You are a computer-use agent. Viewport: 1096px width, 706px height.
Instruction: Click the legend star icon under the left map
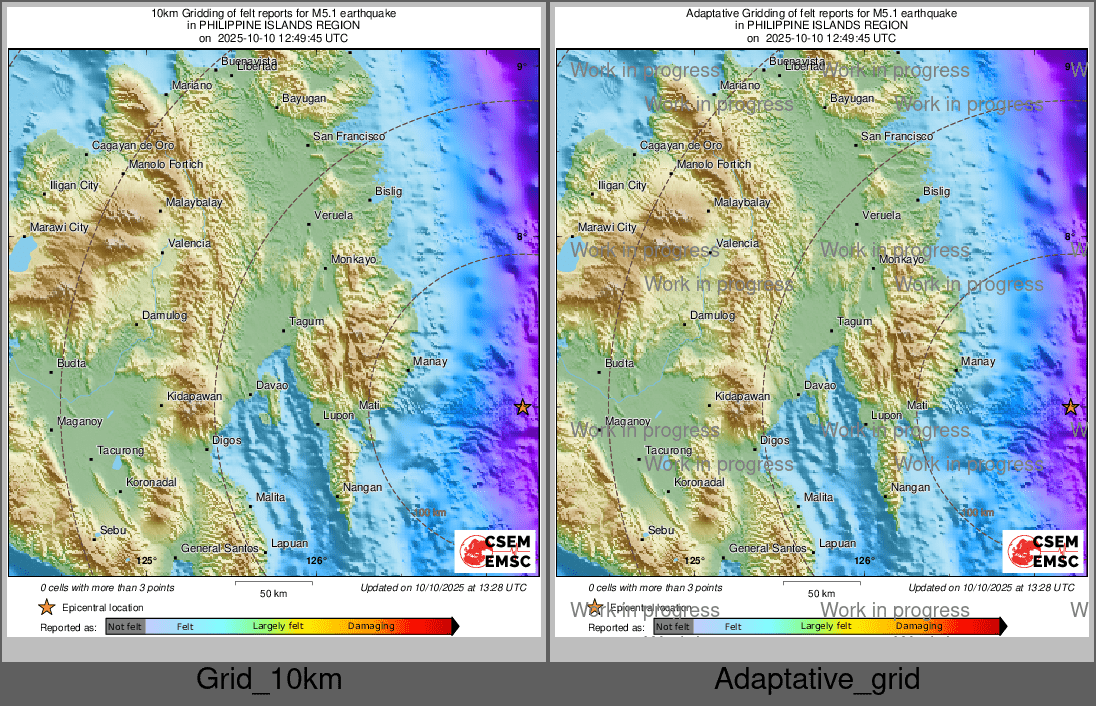click(x=46, y=607)
